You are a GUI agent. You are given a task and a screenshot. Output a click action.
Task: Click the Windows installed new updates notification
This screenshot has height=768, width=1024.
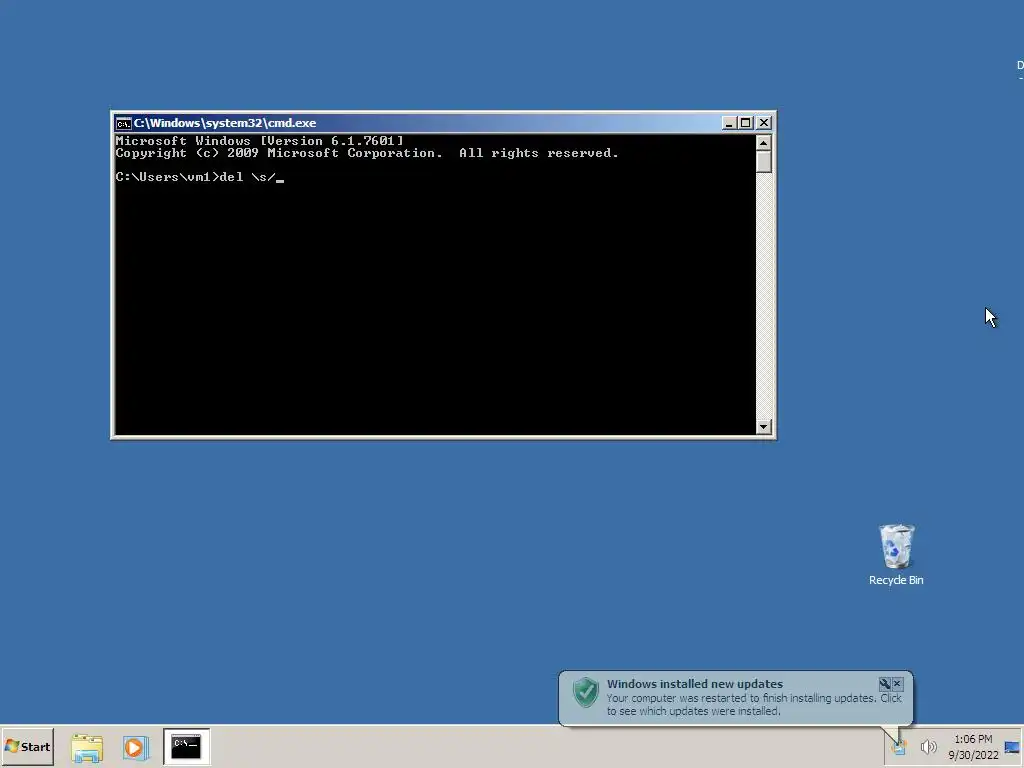tap(735, 697)
